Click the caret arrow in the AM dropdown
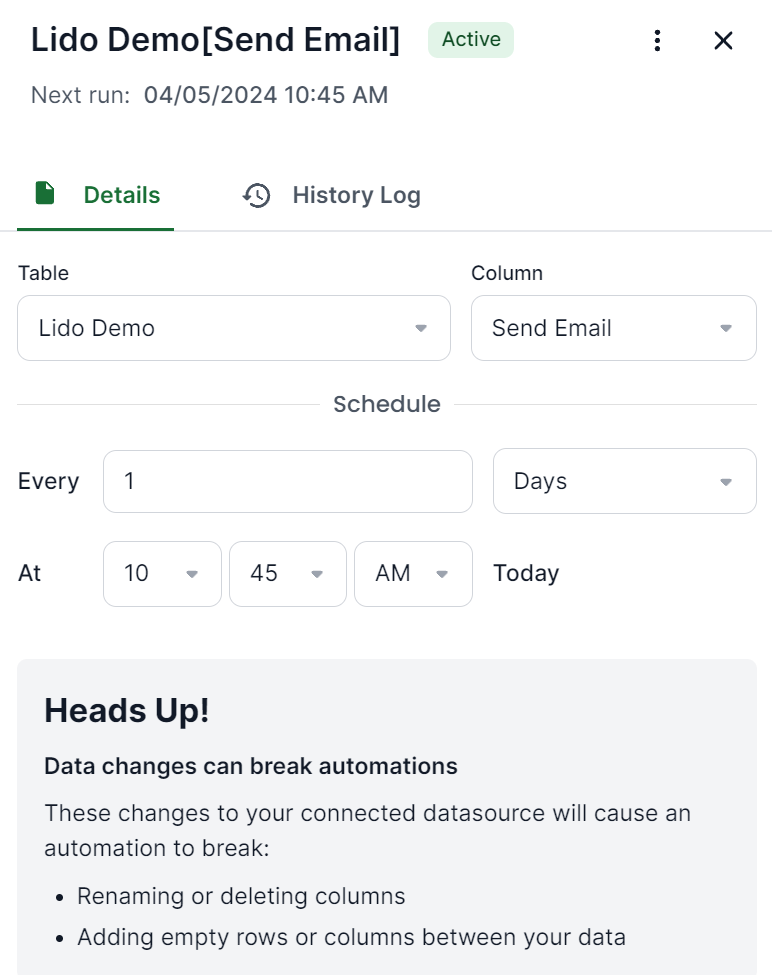The height and width of the screenshot is (975, 772). 442,574
